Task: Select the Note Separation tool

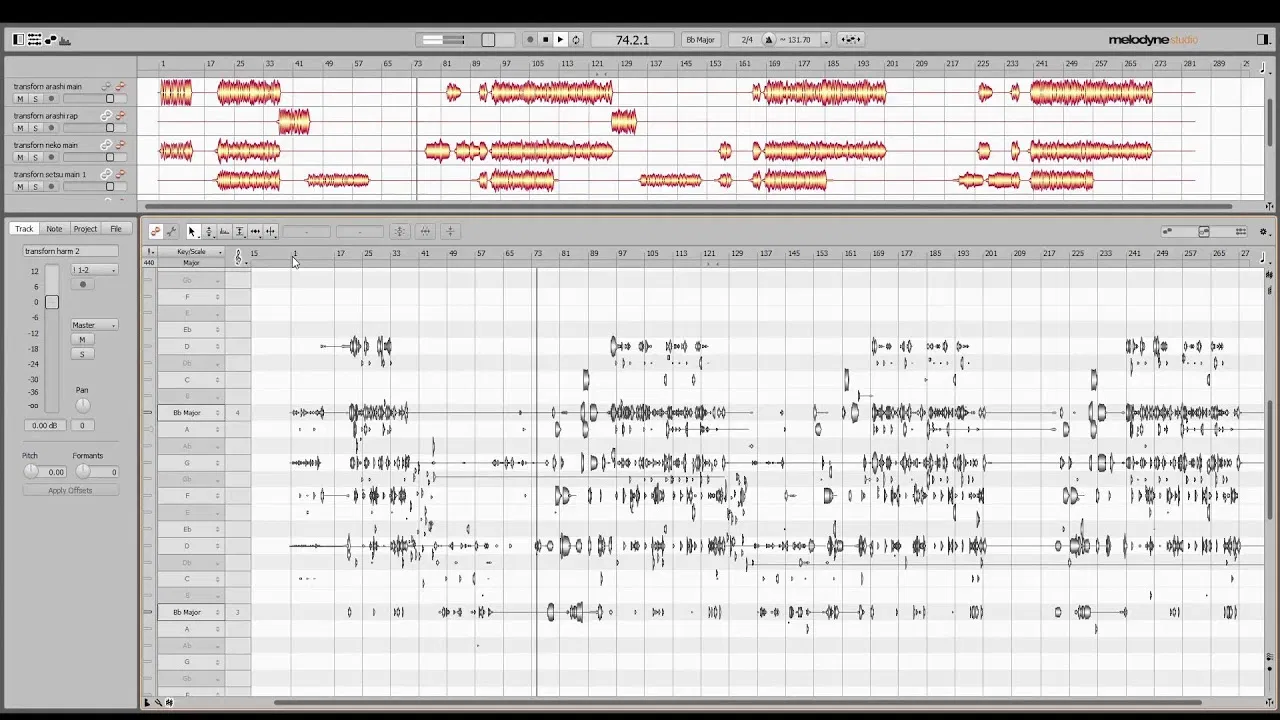Action: coord(271,231)
